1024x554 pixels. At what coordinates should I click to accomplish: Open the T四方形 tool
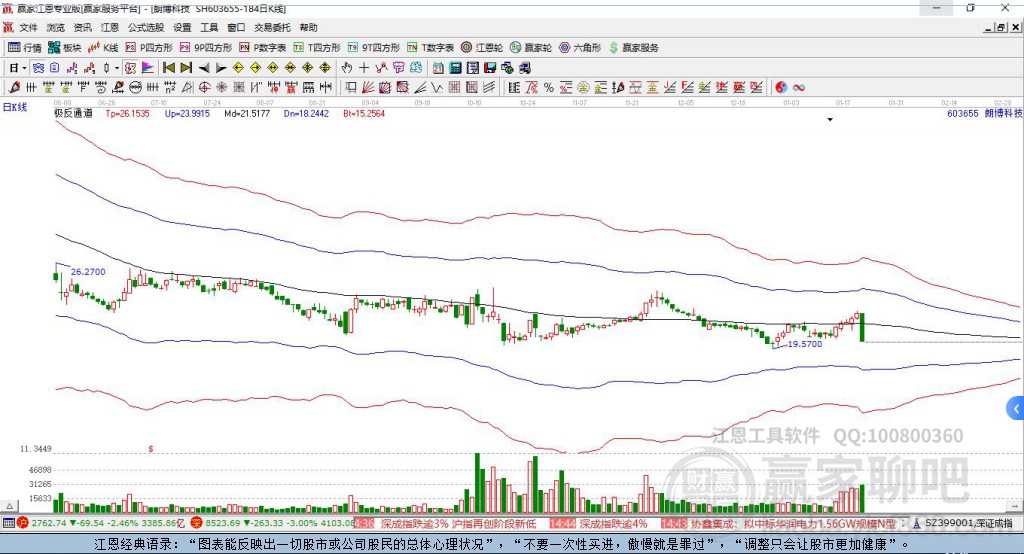click(317, 48)
